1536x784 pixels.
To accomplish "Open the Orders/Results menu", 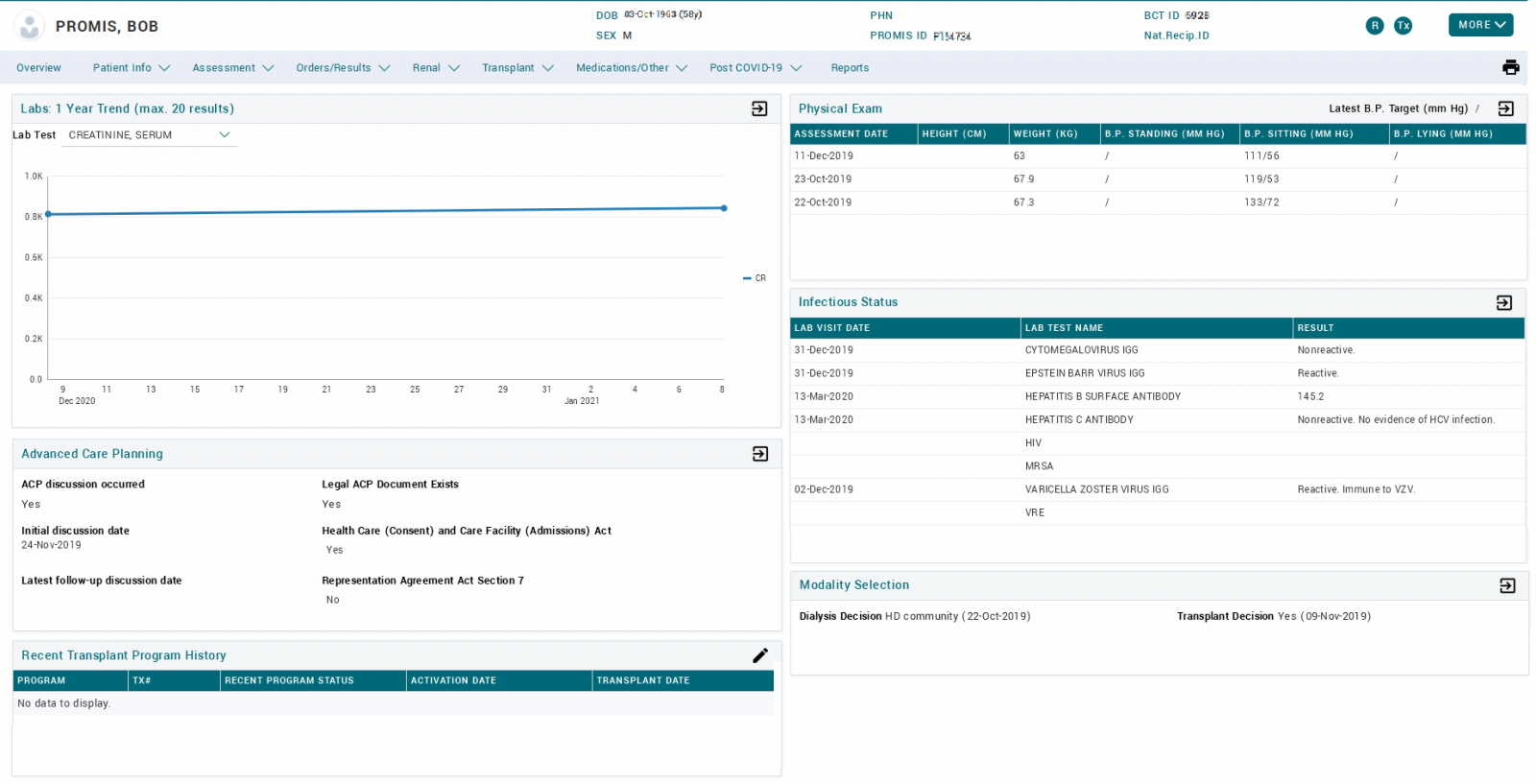I will [x=343, y=68].
